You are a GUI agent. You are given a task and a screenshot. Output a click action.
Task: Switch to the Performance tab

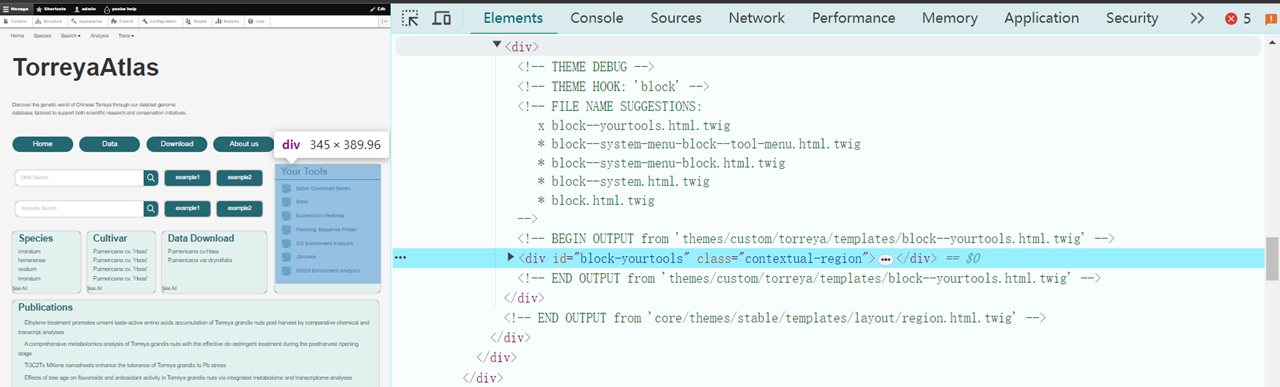[853, 18]
